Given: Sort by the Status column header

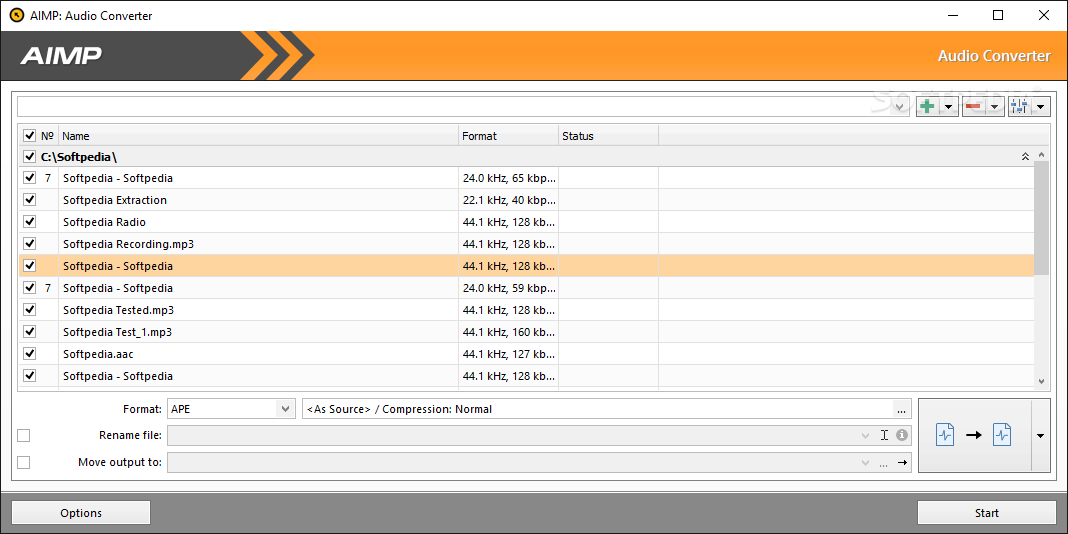Looking at the screenshot, I should click(608, 136).
